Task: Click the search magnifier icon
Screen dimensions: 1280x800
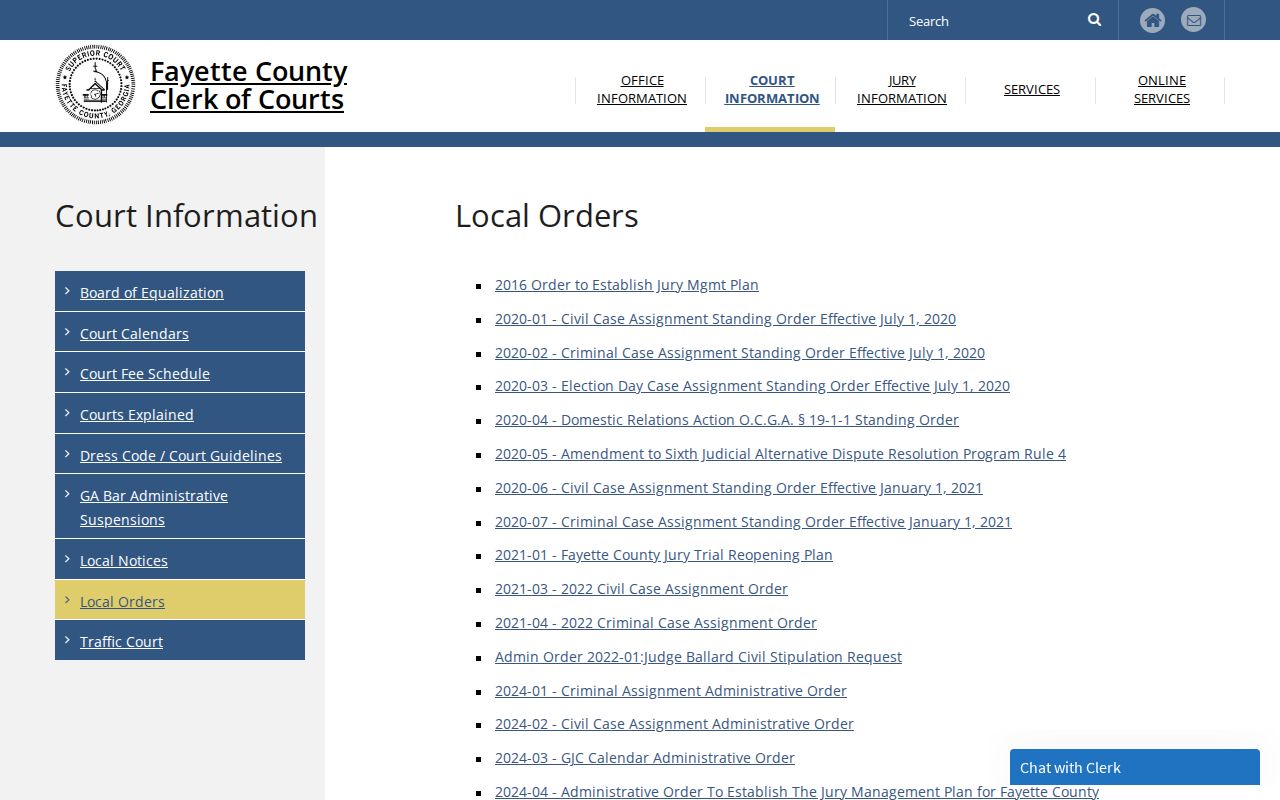Action: point(1094,20)
